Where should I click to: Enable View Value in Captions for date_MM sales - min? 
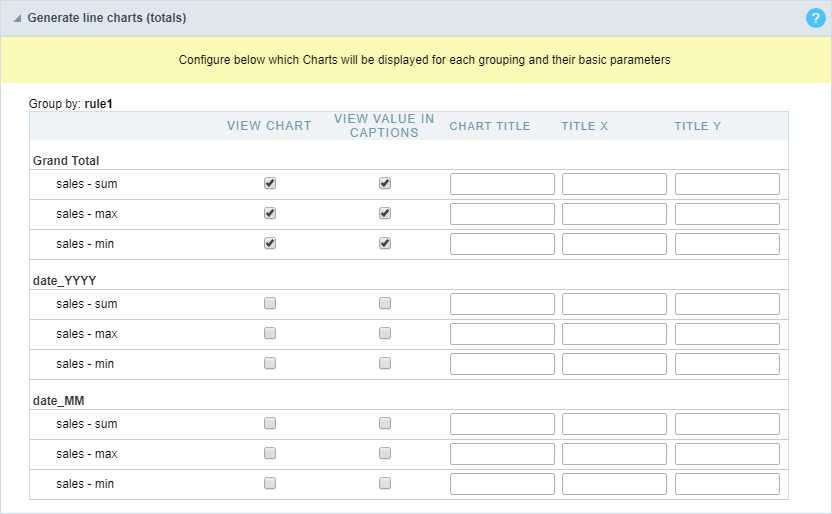[385, 483]
